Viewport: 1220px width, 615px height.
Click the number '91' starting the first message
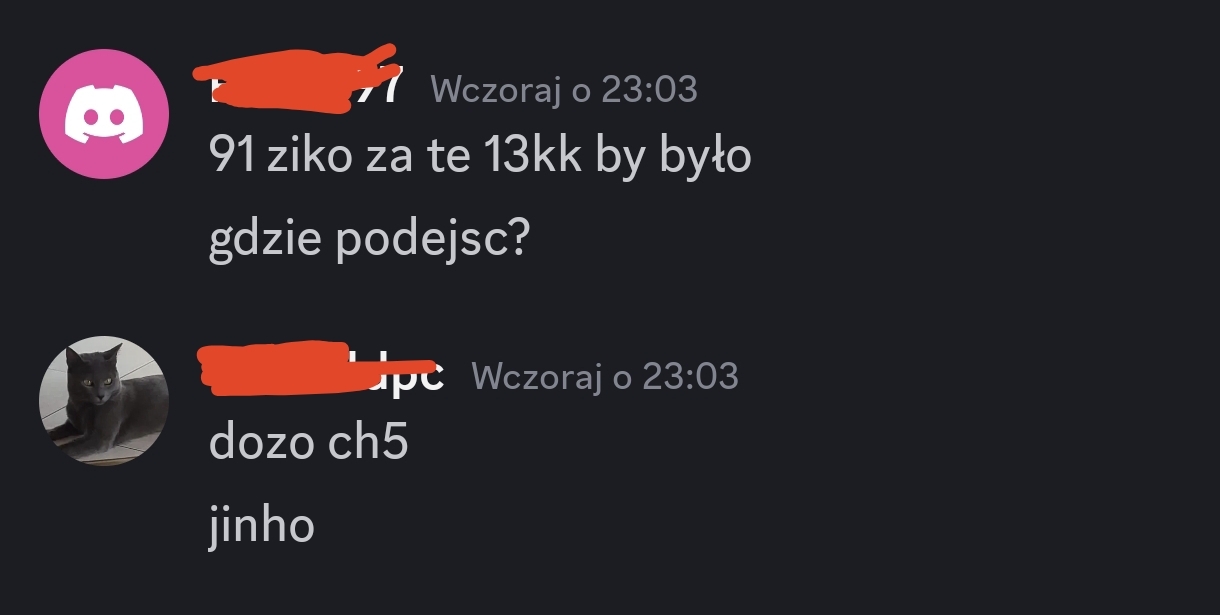pyautogui.click(x=232, y=156)
